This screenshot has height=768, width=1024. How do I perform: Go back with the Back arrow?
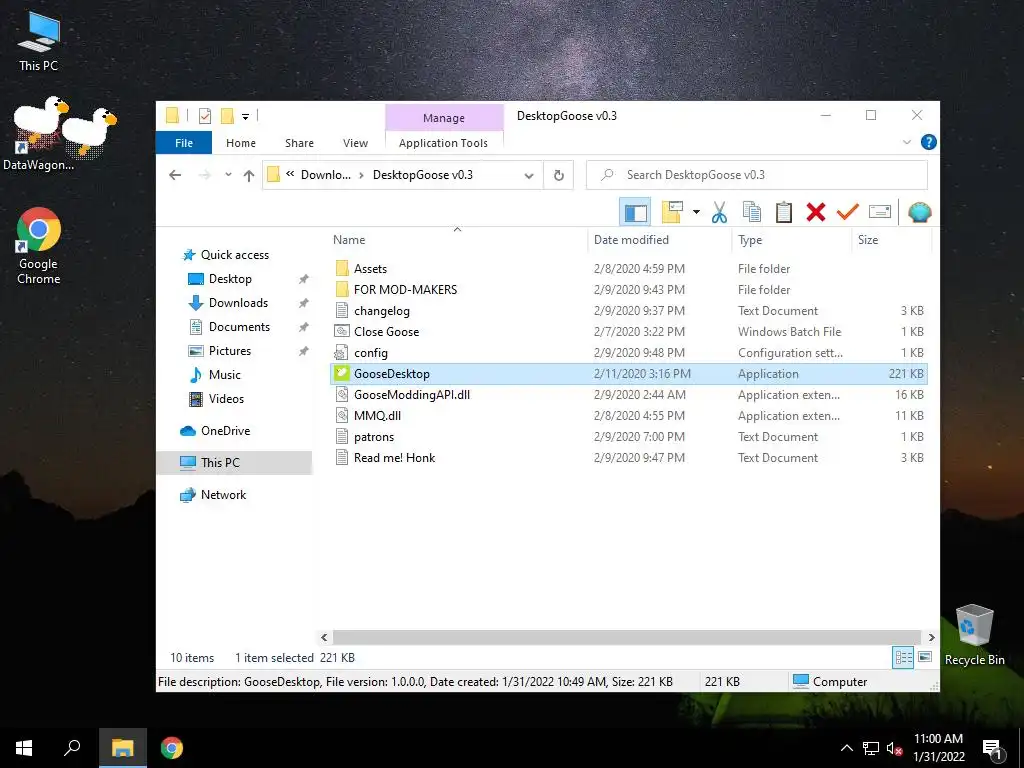tap(175, 175)
